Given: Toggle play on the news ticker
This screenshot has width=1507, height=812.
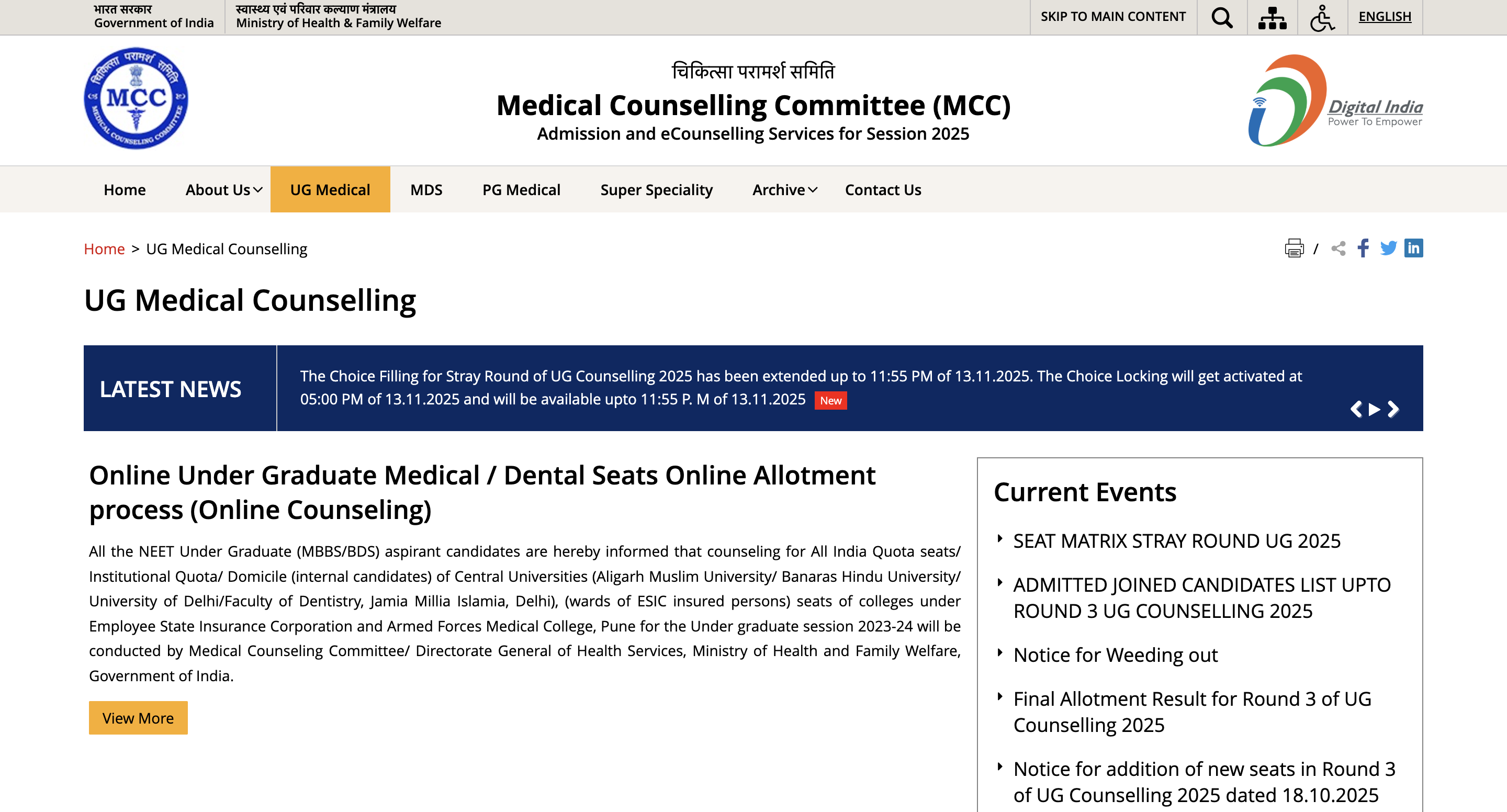Looking at the screenshot, I should coord(1374,409).
